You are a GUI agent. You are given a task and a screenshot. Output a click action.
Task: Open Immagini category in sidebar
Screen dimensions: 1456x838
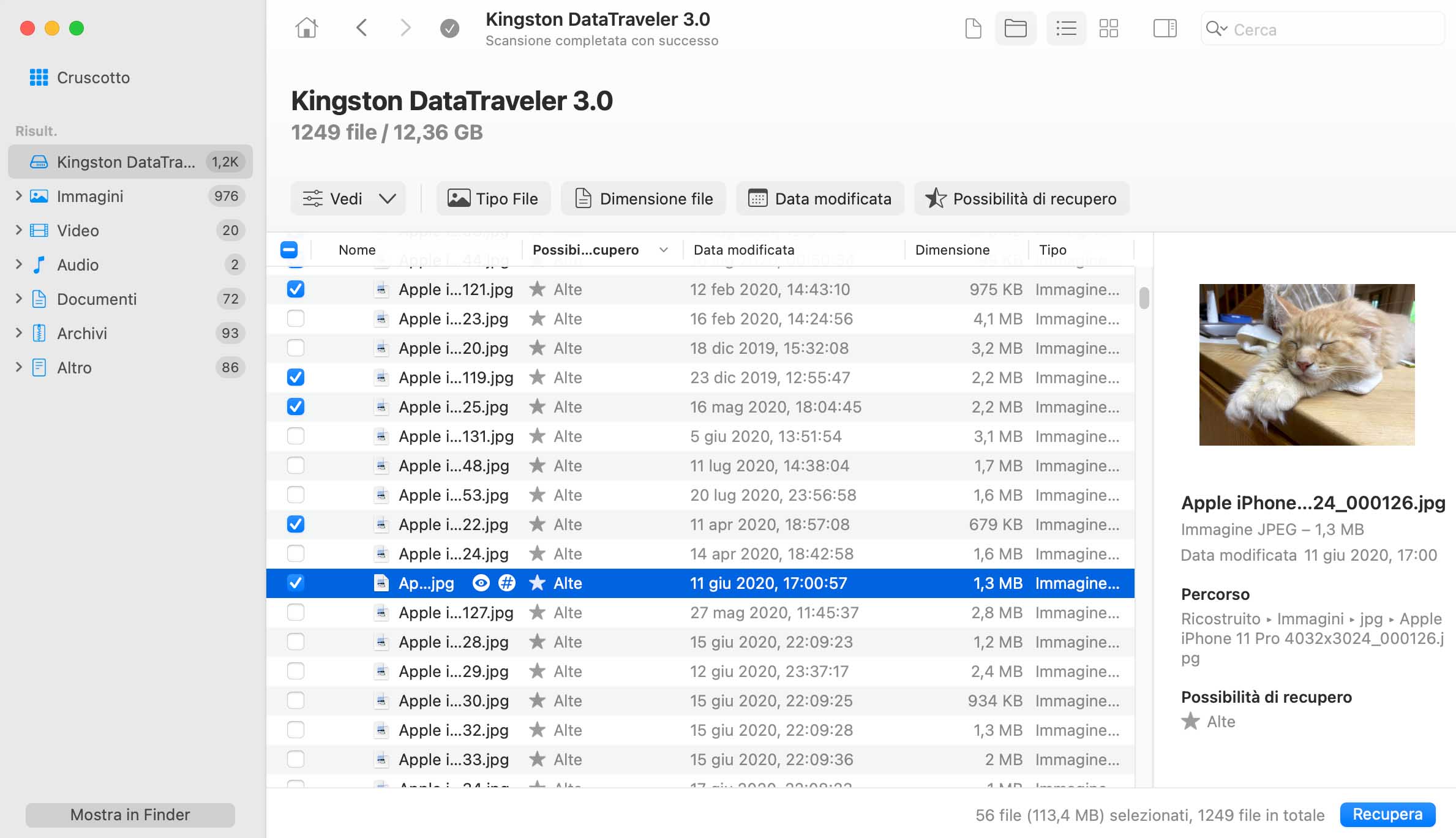(x=130, y=196)
